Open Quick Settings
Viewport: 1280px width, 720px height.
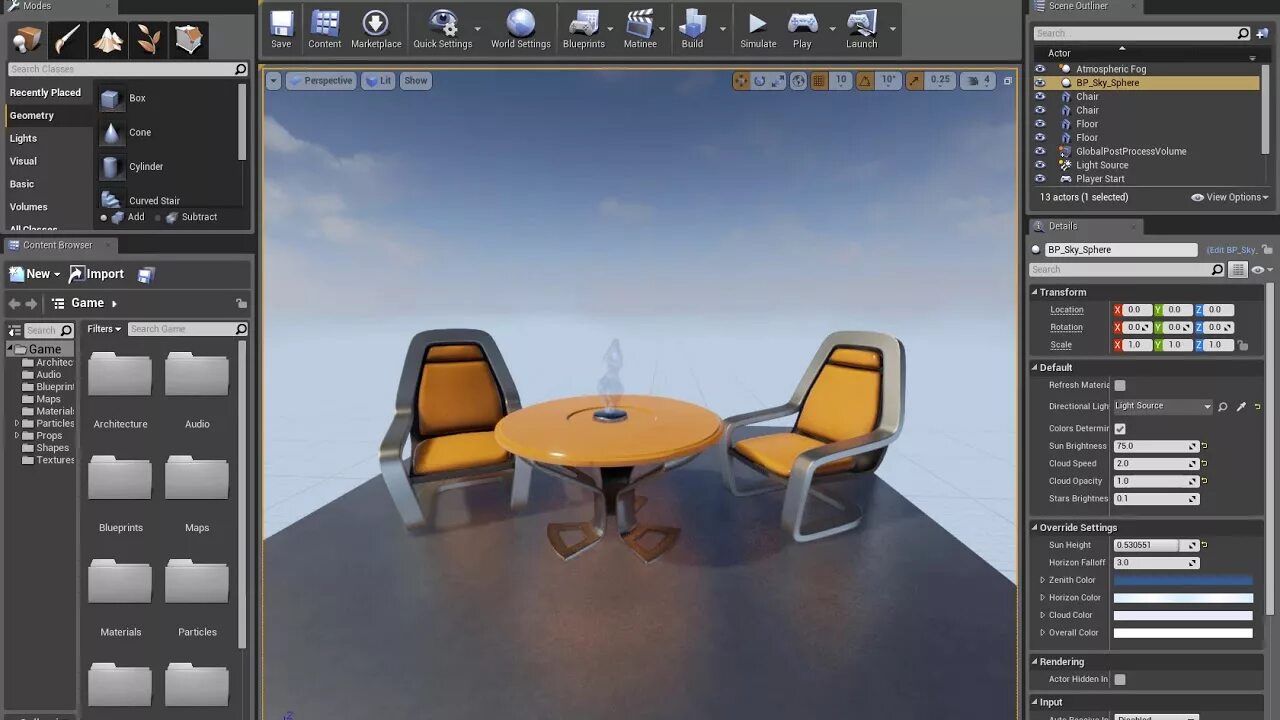[x=443, y=29]
